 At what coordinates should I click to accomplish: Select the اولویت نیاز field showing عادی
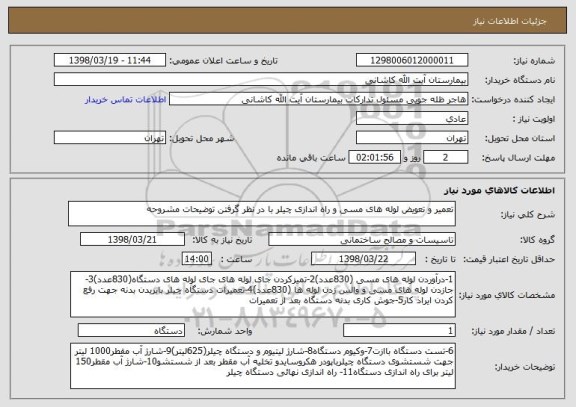click(x=412, y=119)
